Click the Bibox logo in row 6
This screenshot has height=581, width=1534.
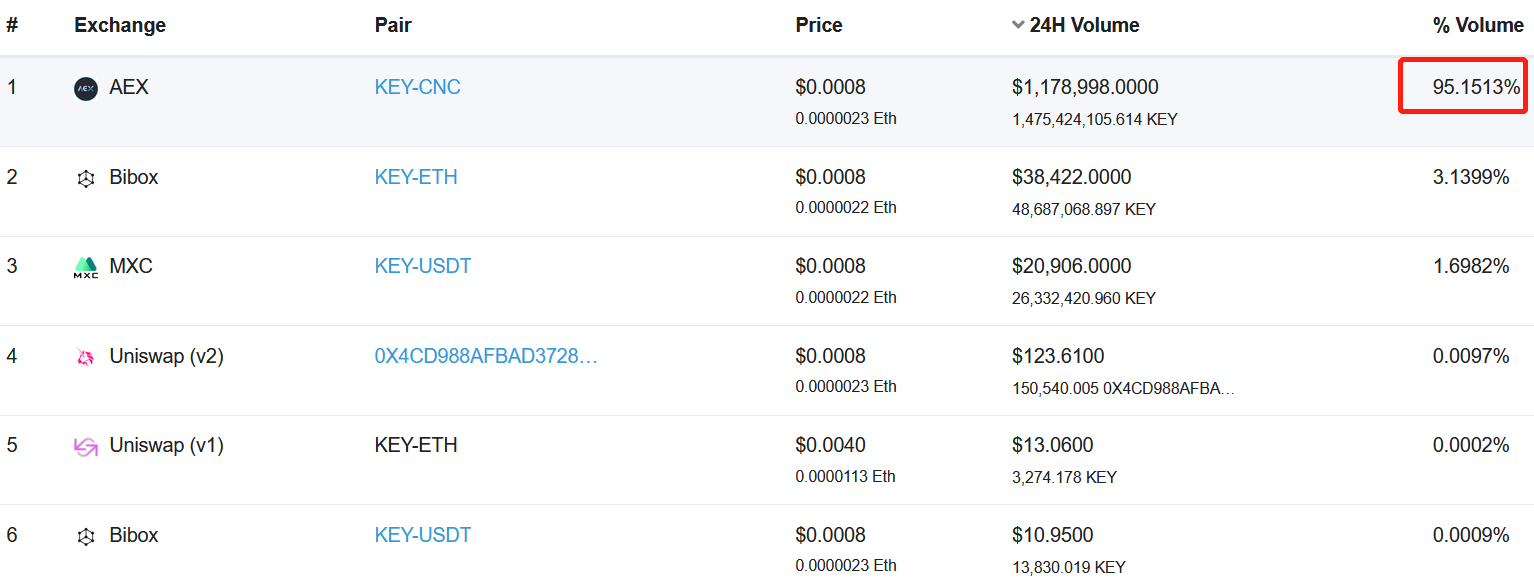click(x=86, y=537)
